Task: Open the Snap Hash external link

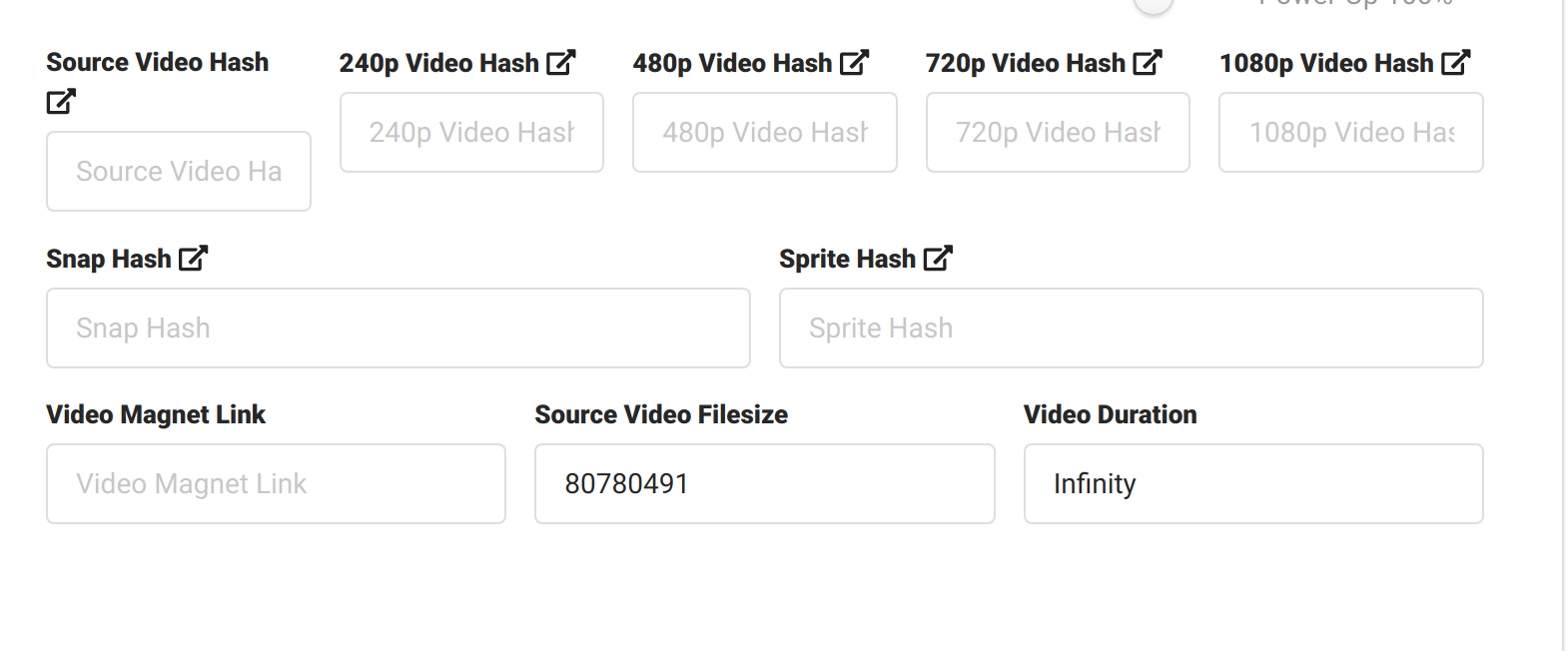Action: point(194,258)
